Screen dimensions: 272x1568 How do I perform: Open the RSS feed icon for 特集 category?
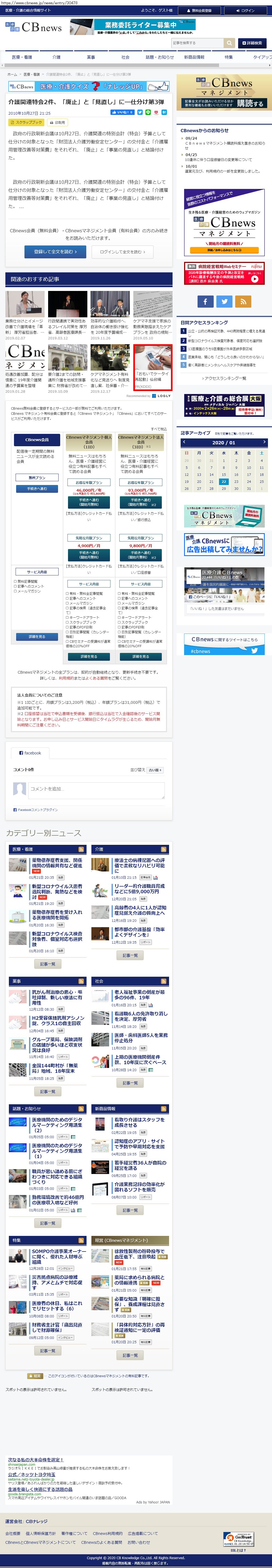point(81,1240)
